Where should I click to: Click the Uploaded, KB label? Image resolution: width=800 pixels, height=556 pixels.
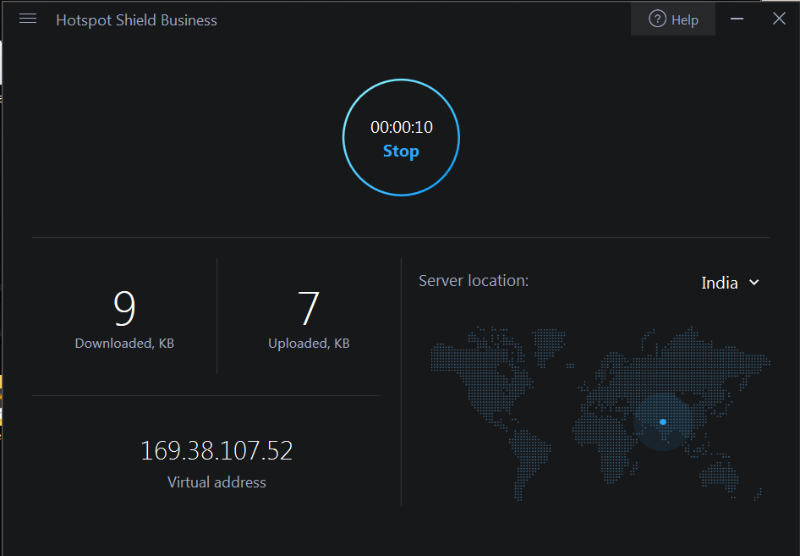click(309, 343)
